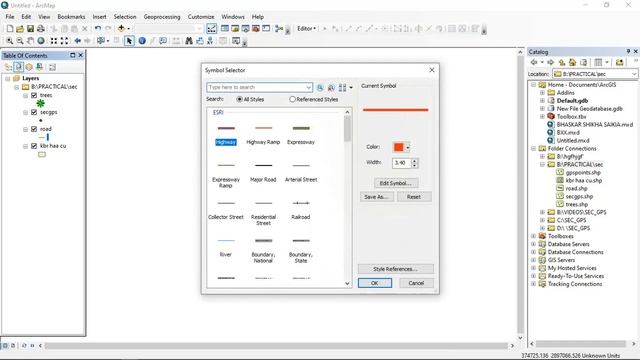The height and width of the screenshot is (360, 640).
Task: Open the Catalog Location dropdown
Action: (x=633, y=74)
